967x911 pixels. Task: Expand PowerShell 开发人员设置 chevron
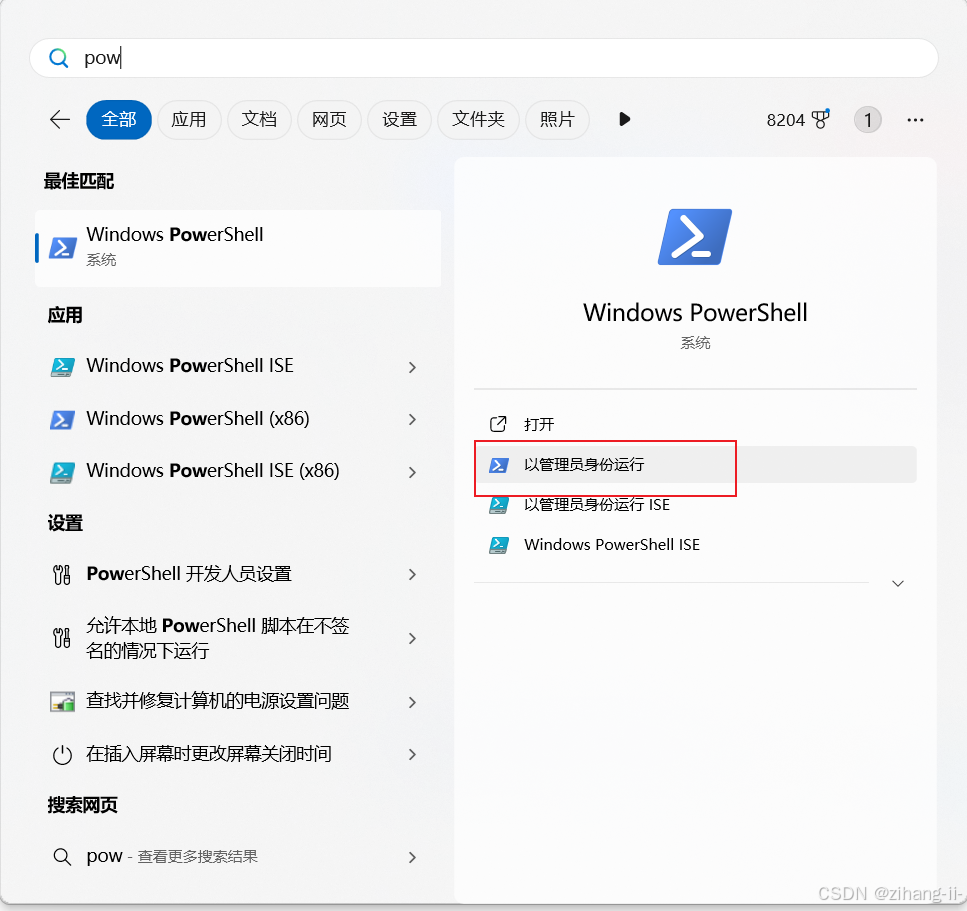pyautogui.click(x=413, y=574)
